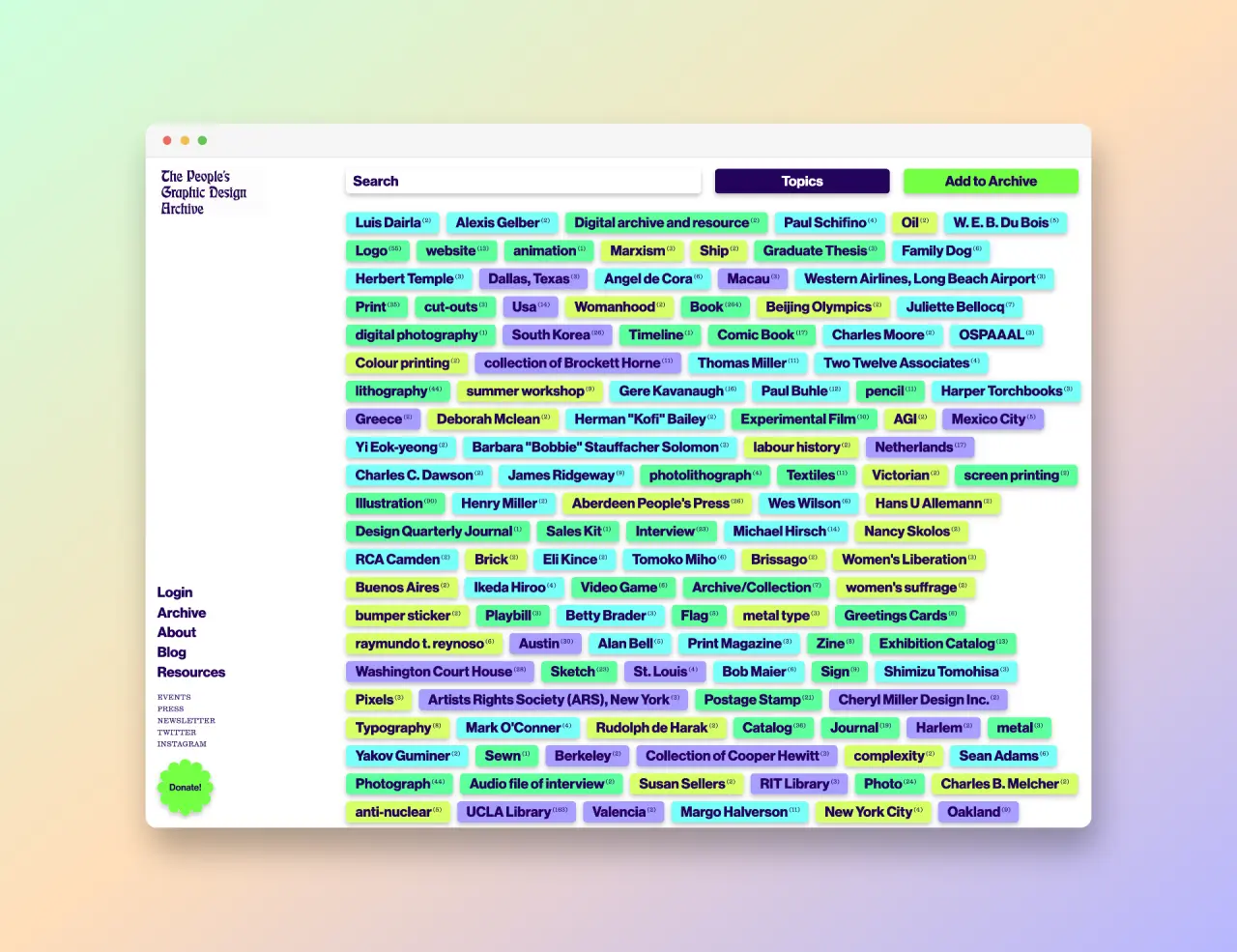1237x952 pixels.
Task: Open the Harper Torchbooks tag
Action: pyautogui.click(x=1006, y=390)
